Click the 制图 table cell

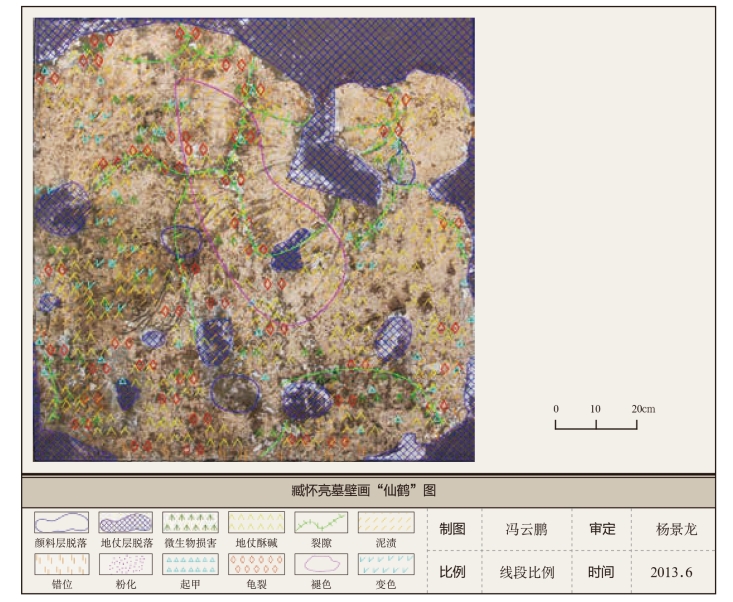(452, 529)
